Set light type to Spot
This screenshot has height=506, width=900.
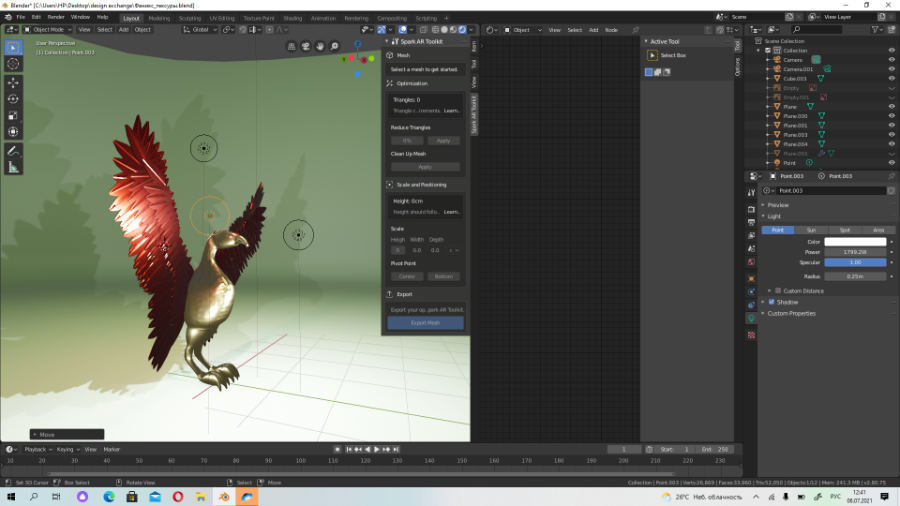tap(845, 230)
